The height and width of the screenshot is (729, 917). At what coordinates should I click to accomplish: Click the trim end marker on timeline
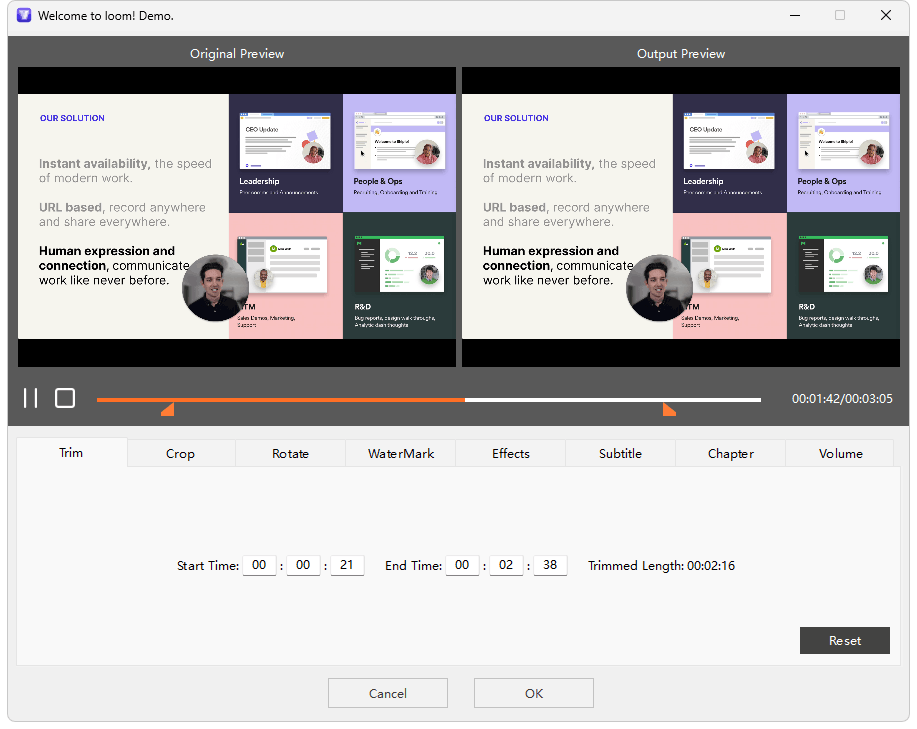[669, 409]
